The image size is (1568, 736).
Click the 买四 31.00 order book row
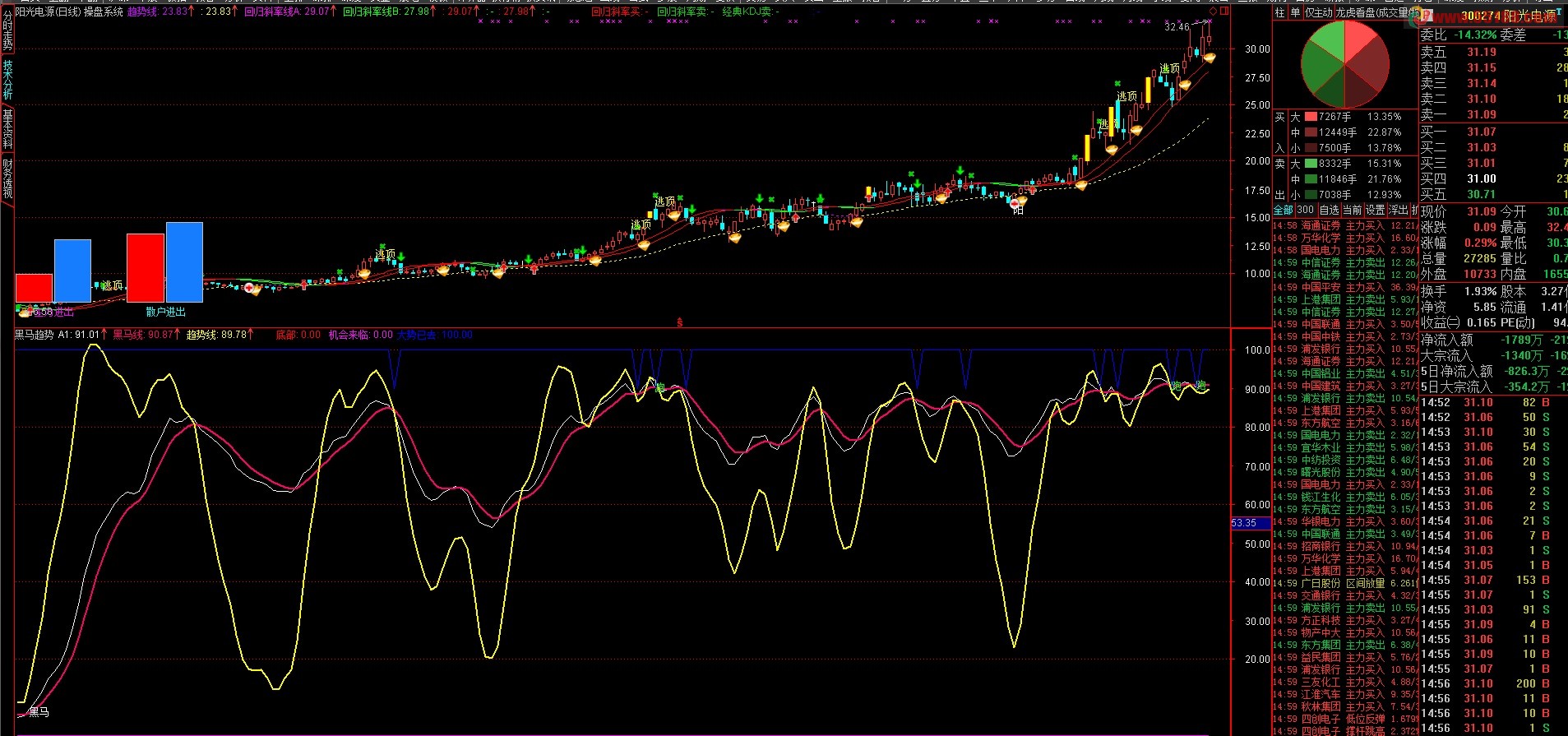point(1493,178)
